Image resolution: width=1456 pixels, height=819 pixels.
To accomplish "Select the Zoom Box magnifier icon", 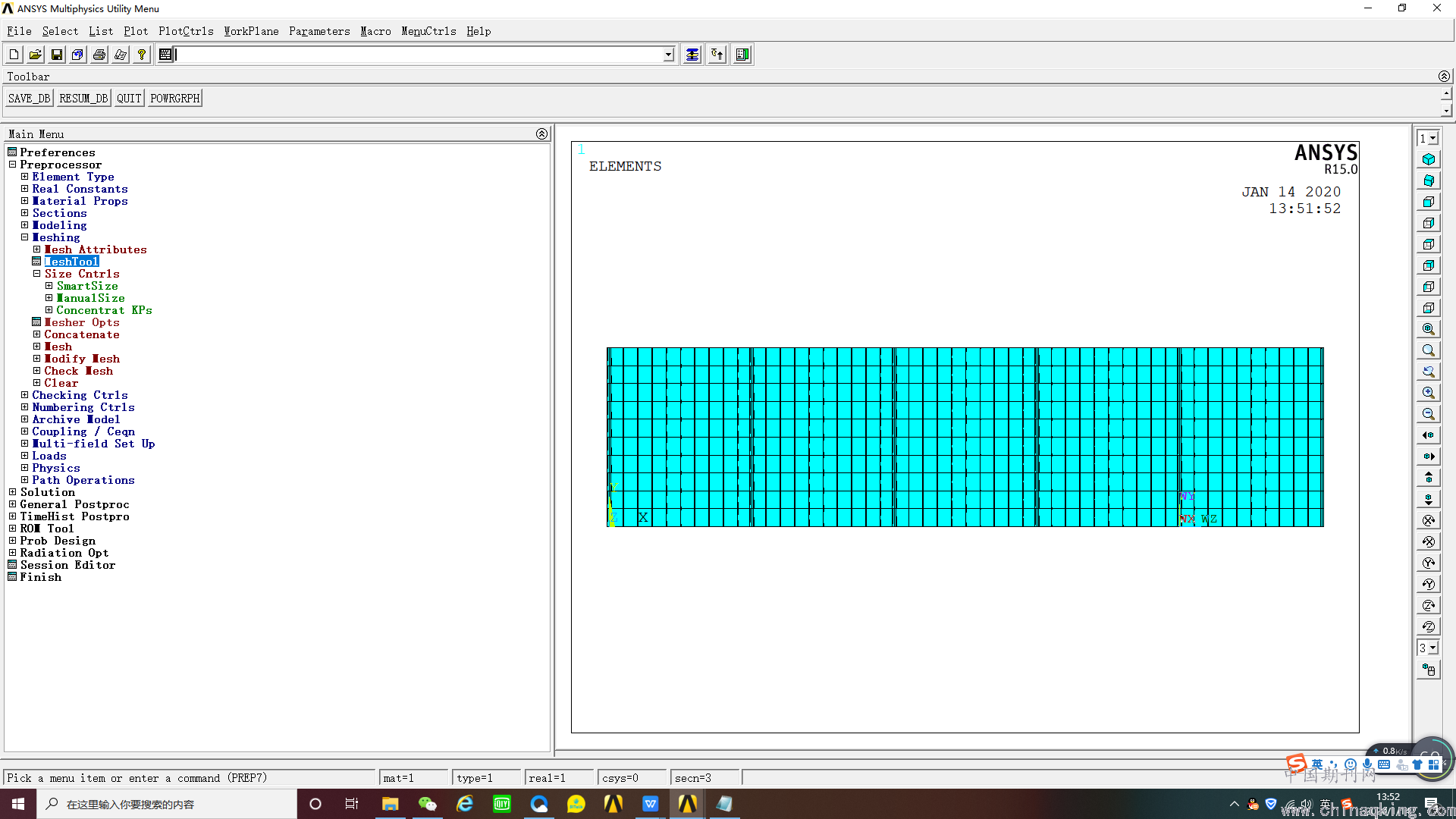I will [x=1429, y=350].
